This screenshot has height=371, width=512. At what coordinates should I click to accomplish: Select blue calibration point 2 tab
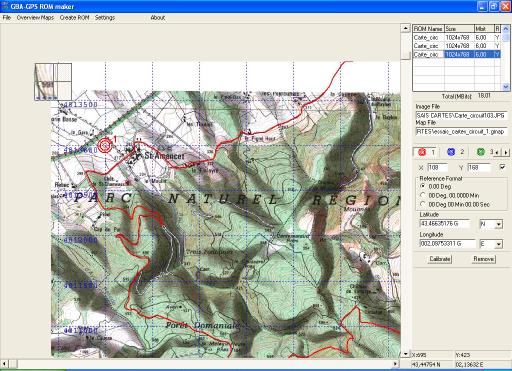coord(455,152)
